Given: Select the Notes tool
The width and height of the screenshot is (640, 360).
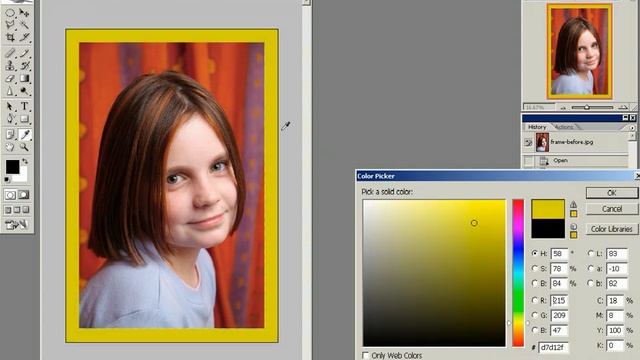Looking at the screenshot, I should point(10,134).
